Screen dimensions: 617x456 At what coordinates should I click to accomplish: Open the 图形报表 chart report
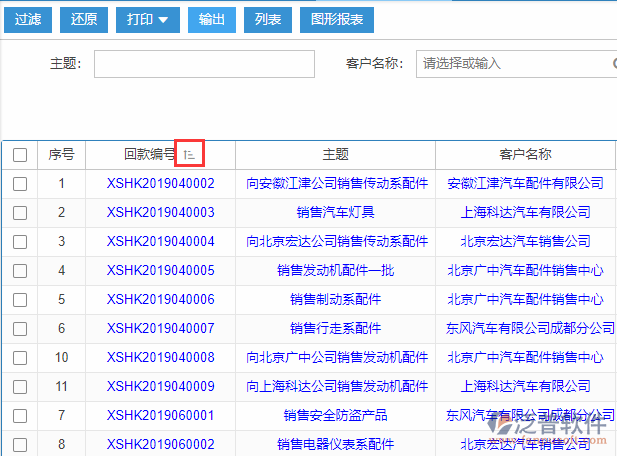click(336, 19)
